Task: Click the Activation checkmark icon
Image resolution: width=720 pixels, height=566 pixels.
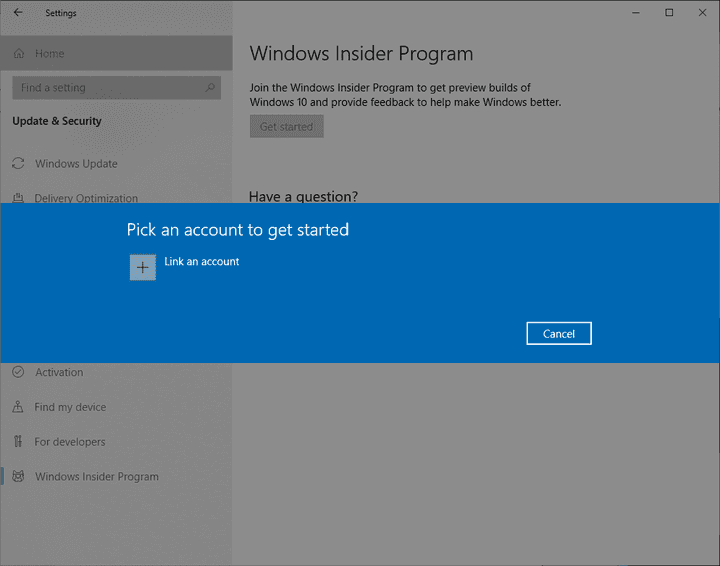Action: 18,372
